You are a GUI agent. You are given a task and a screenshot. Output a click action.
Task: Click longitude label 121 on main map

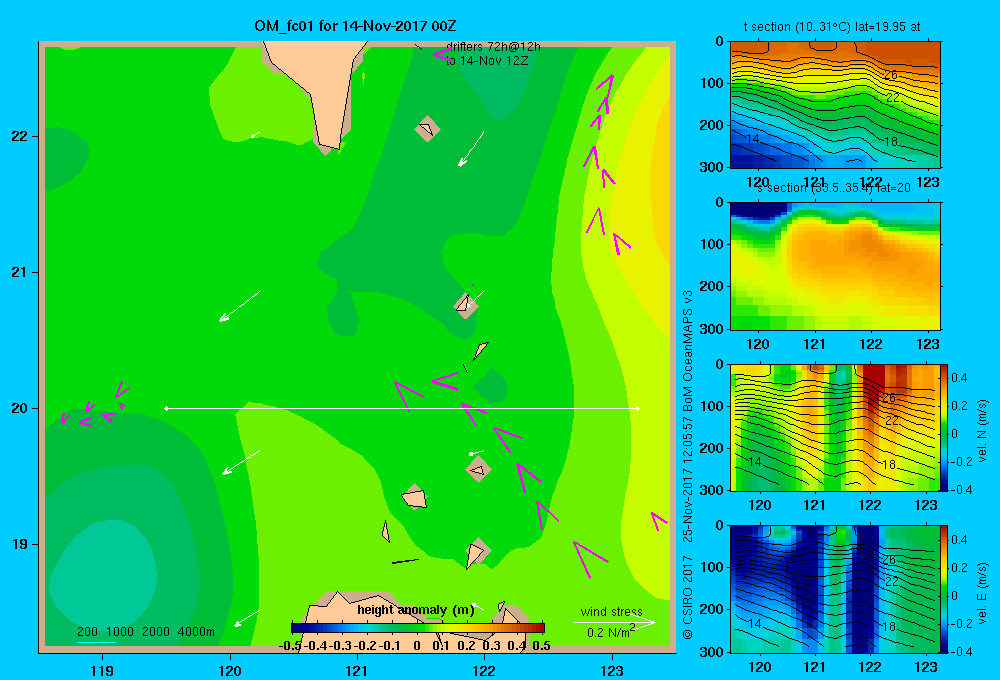(357, 670)
